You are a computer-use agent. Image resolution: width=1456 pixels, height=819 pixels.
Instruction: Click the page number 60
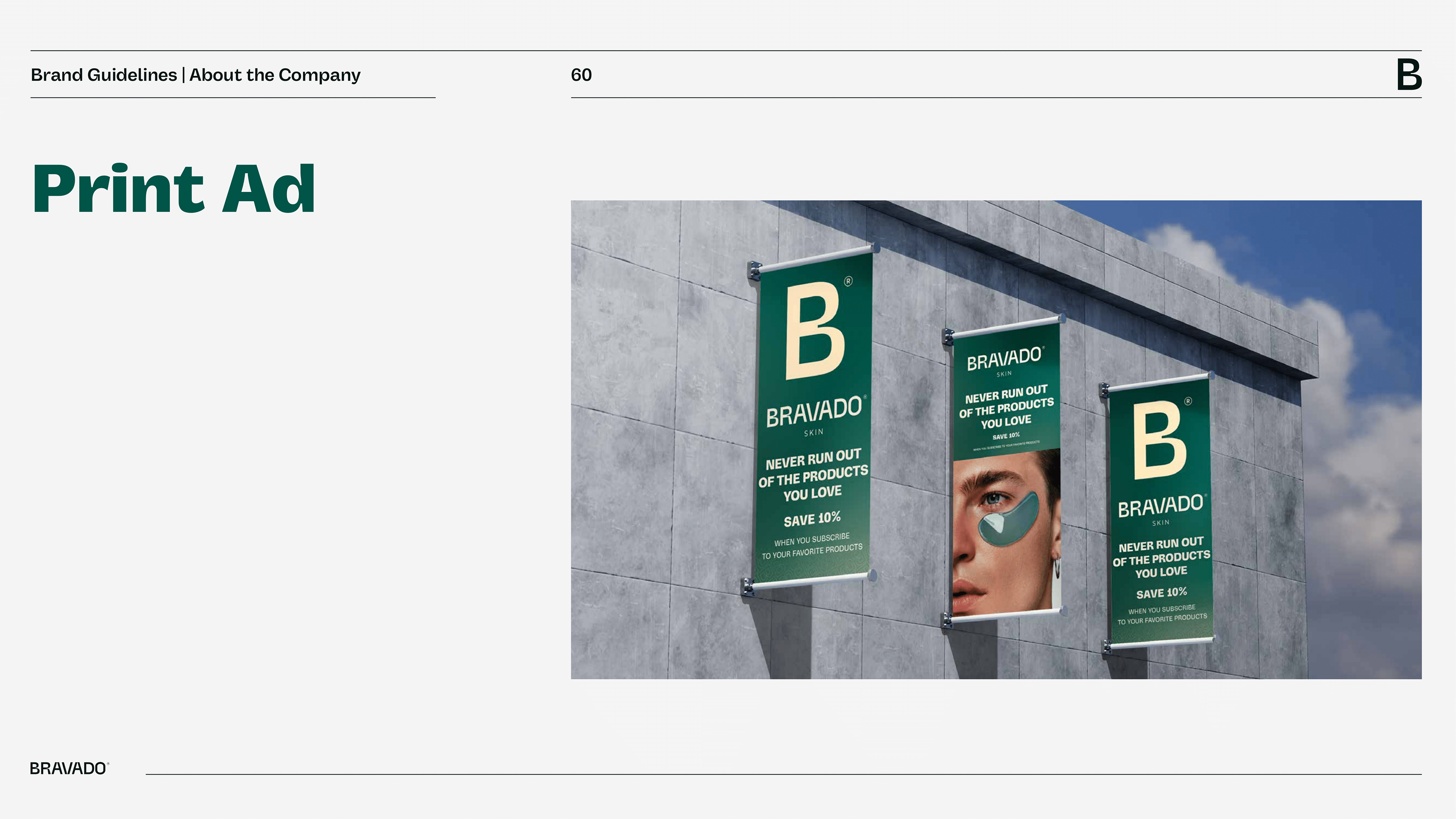[x=581, y=75]
